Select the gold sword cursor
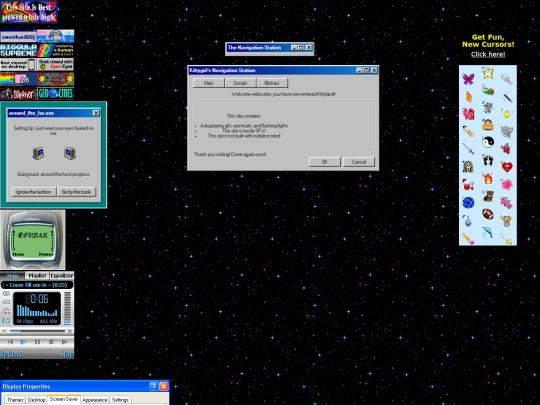The height and width of the screenshot is (405, 540). point(506,239)
